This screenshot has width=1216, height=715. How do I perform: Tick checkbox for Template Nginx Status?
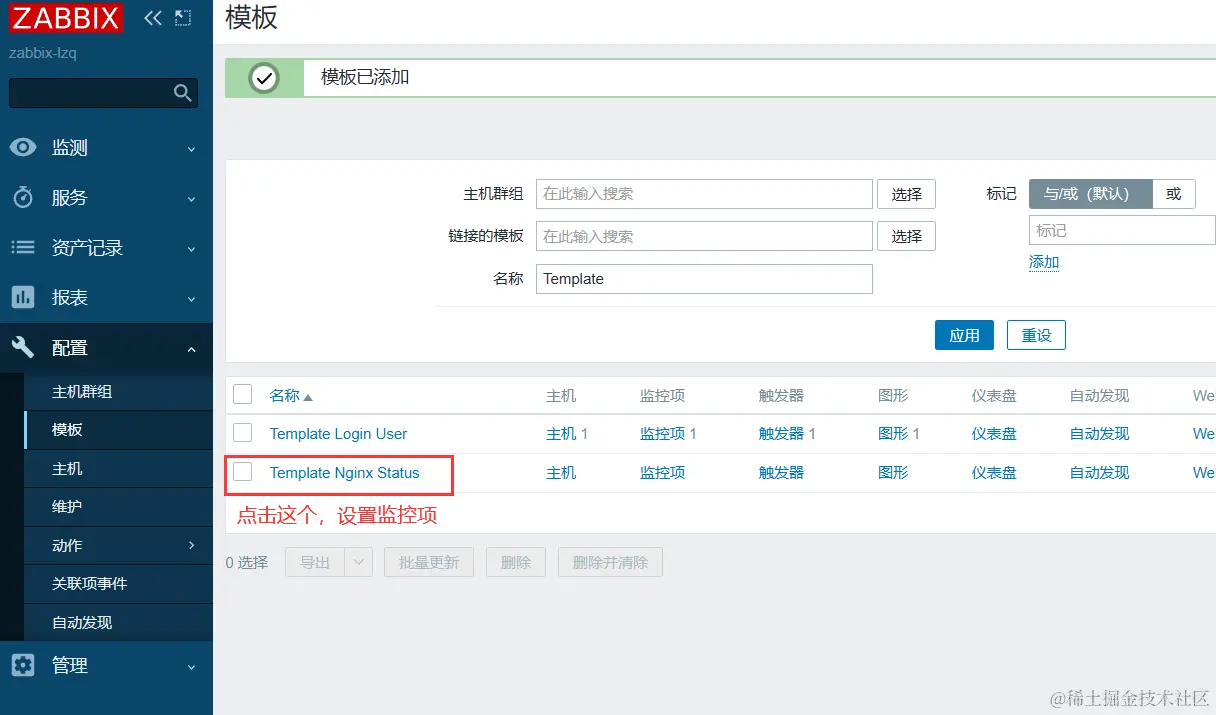point(243,472)
